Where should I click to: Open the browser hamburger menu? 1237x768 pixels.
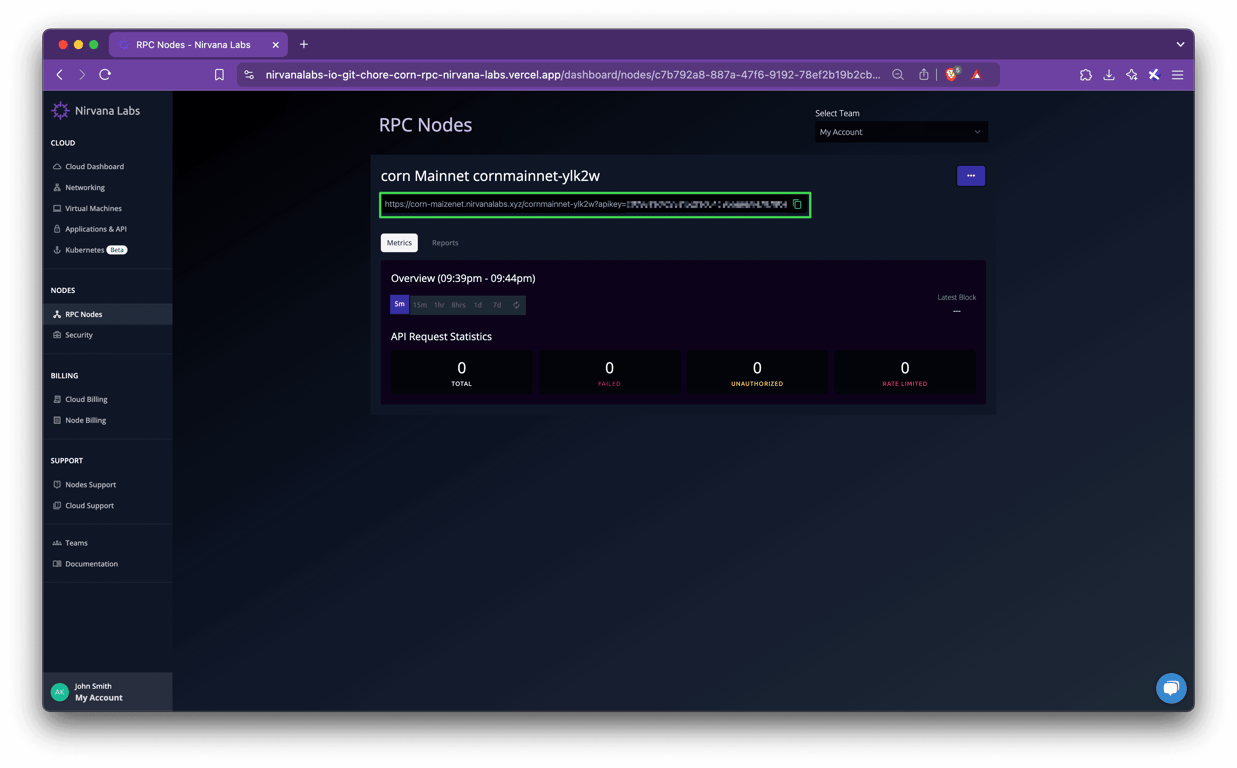coord(1178,75)
